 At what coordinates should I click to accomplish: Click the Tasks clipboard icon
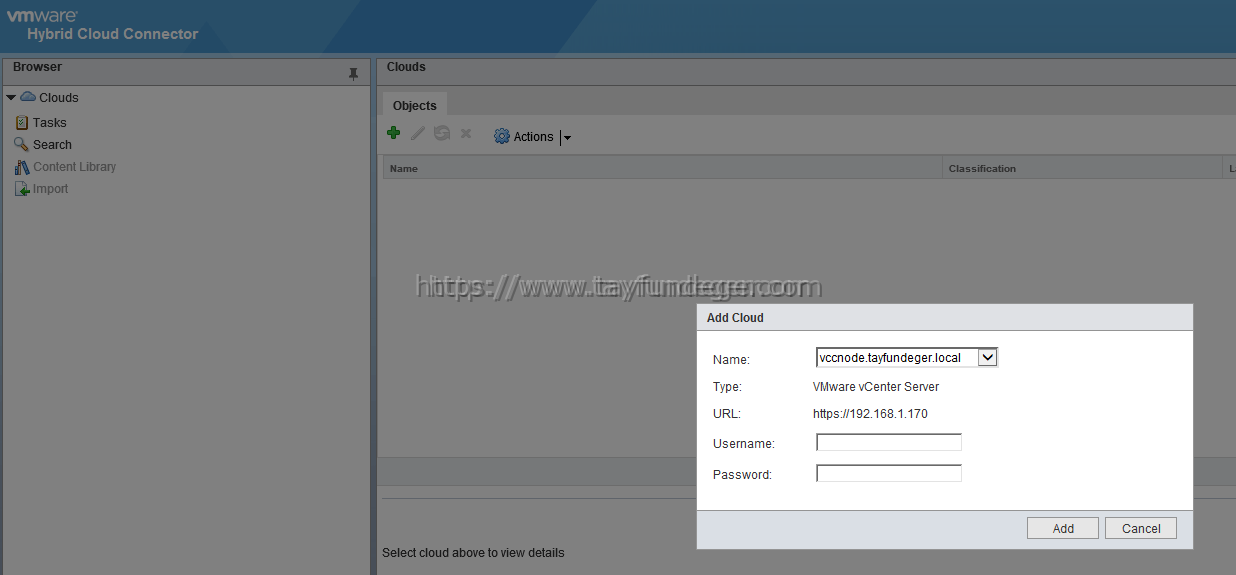tap(22, 122)
